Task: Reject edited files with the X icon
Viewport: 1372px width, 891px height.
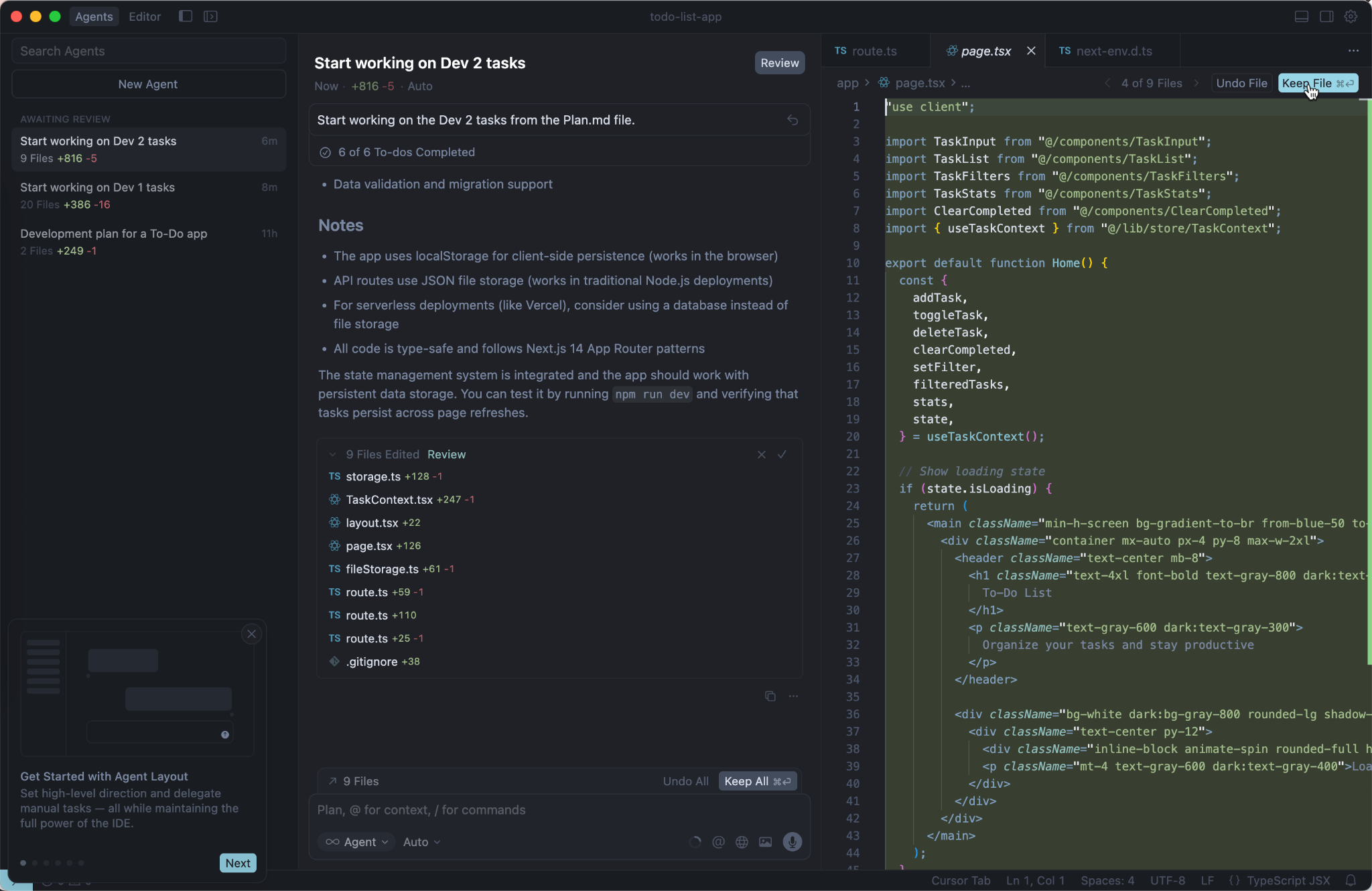Action: [x=761, y=454]
